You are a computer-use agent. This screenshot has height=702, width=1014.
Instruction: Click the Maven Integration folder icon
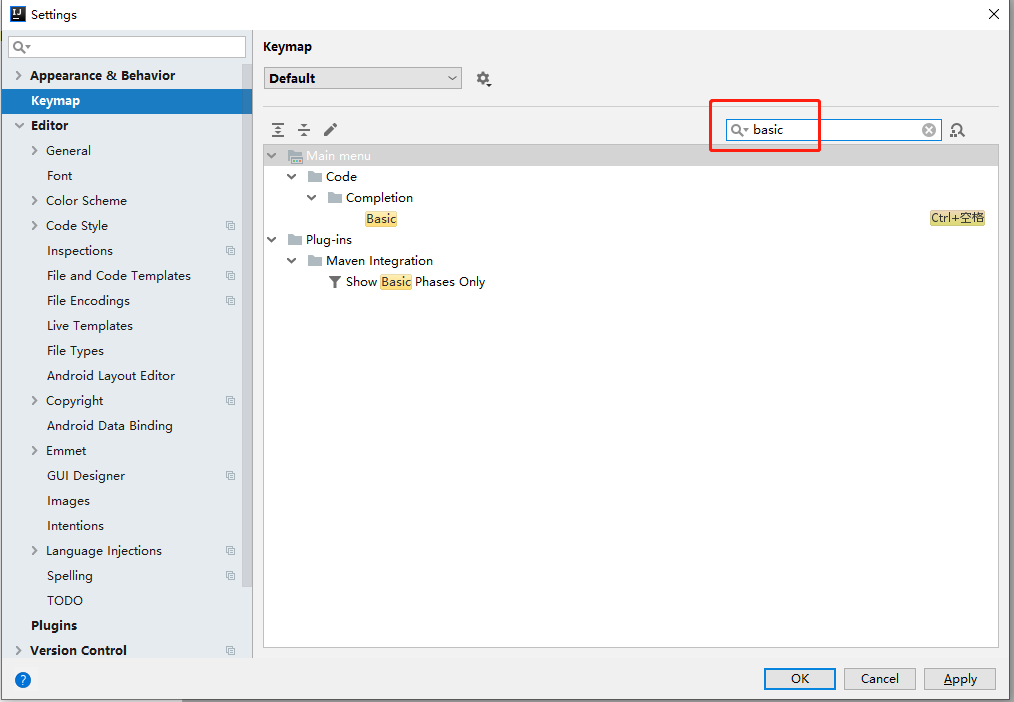[x=315, y=261]
